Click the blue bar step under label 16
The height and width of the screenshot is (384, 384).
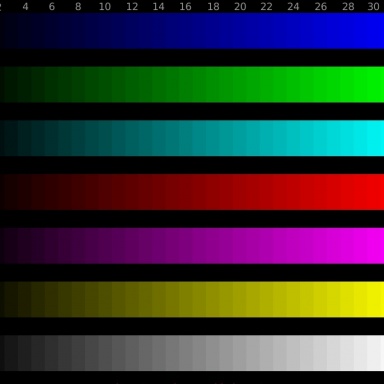point(186,31)
